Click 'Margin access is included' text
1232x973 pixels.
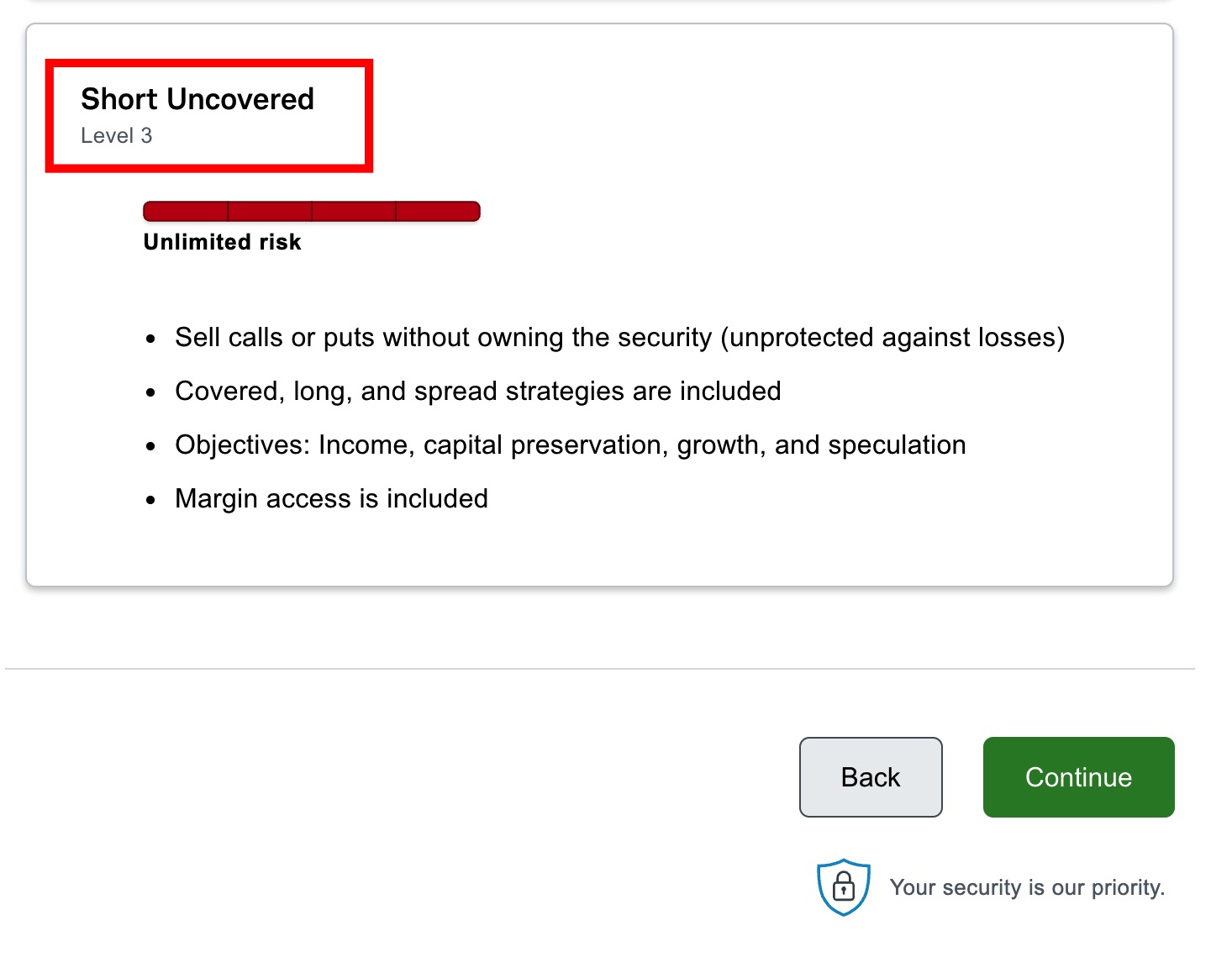331,499
